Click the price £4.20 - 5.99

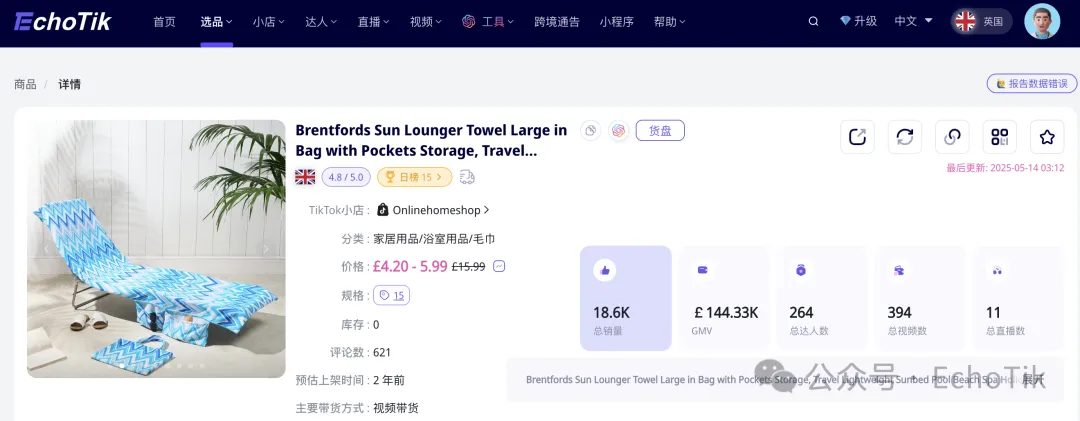coord(410,266)
